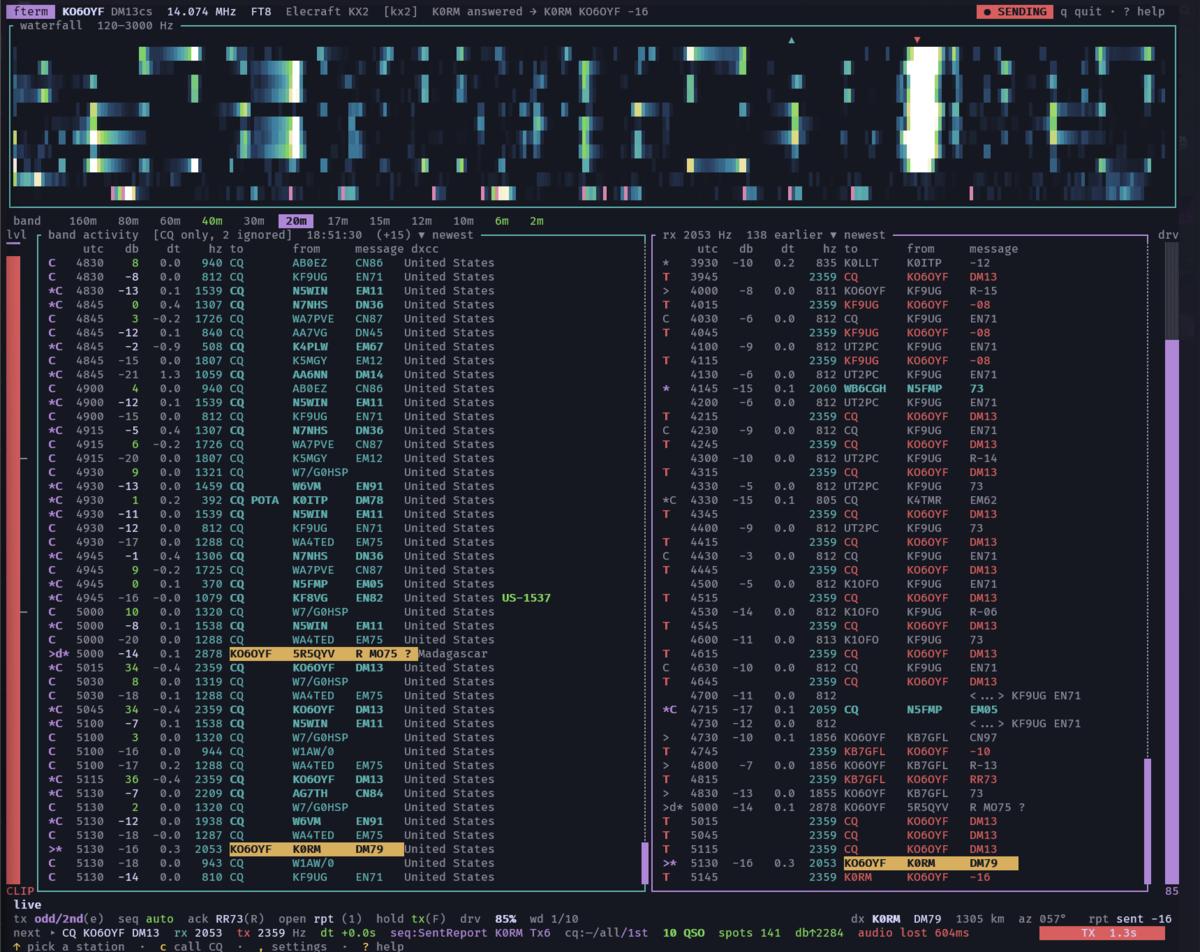Click 'call CQ' in the footer
This screenshot has height=952, width=1200.
pyautogui.click(x=191, y=946)
